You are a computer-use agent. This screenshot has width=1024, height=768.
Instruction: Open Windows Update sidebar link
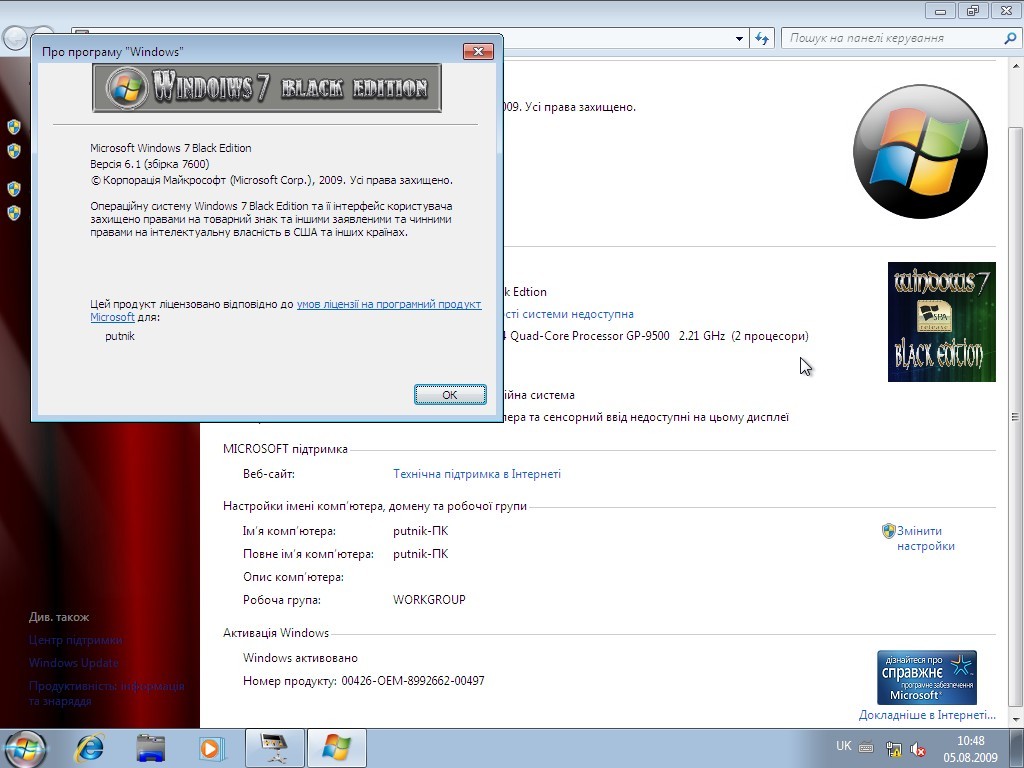point(74,663)
